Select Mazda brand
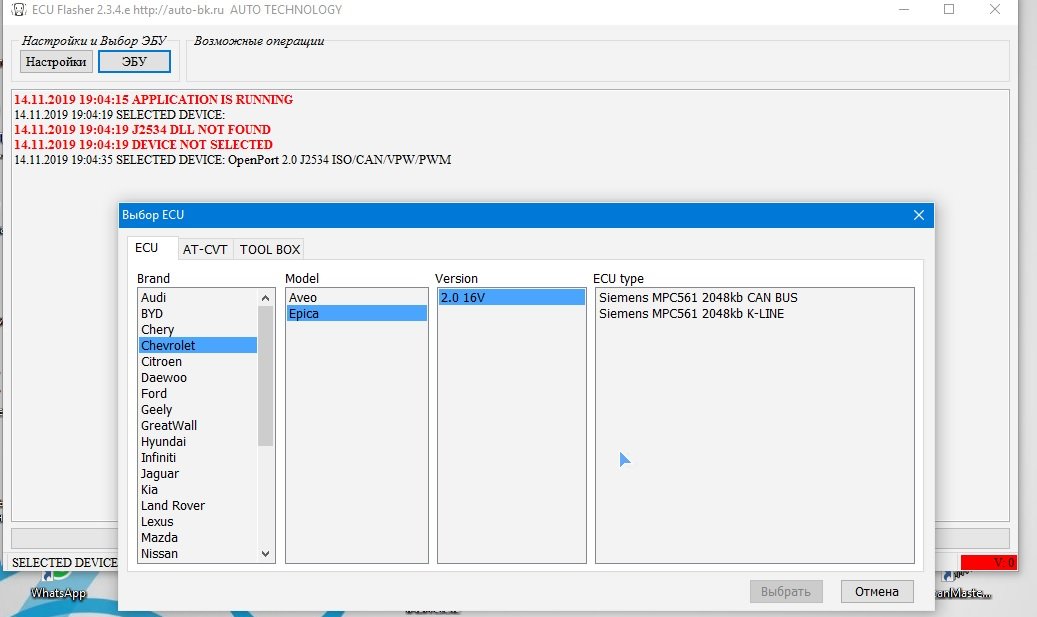This screenshot has height=617, width=1037. (198, 538)
